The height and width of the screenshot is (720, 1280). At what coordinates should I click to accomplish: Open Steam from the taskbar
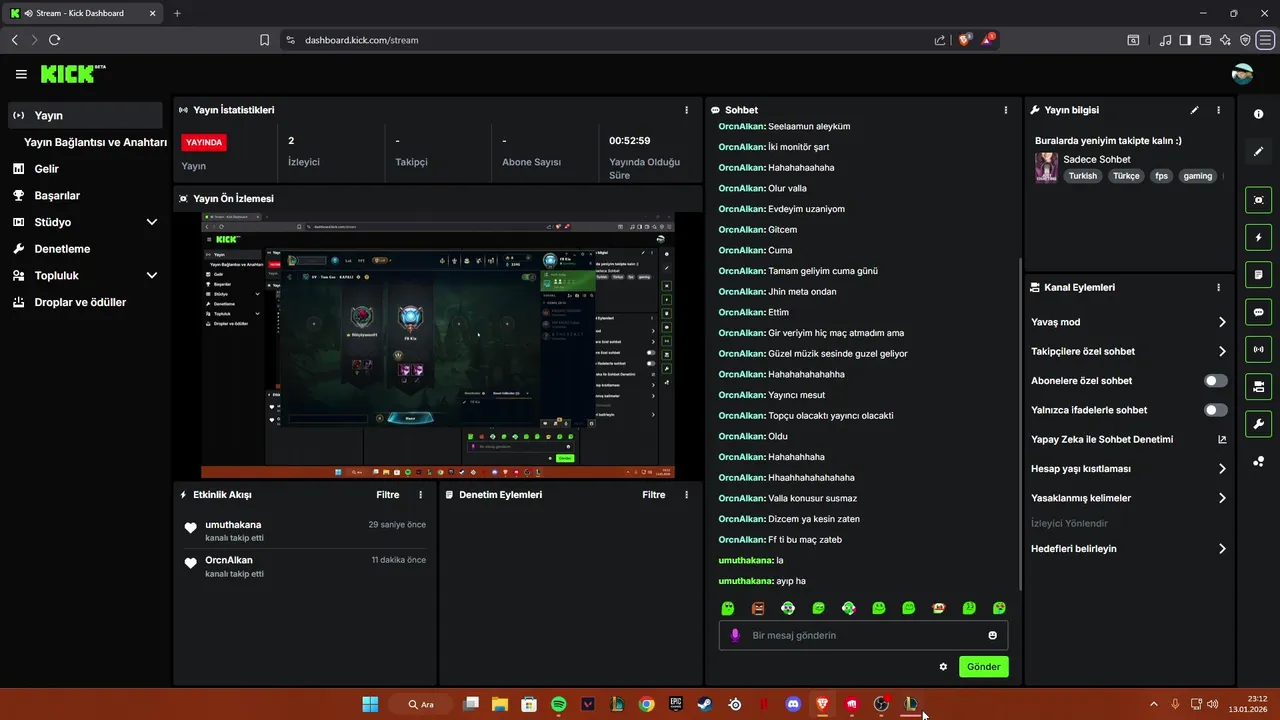[x=705, y=704]
